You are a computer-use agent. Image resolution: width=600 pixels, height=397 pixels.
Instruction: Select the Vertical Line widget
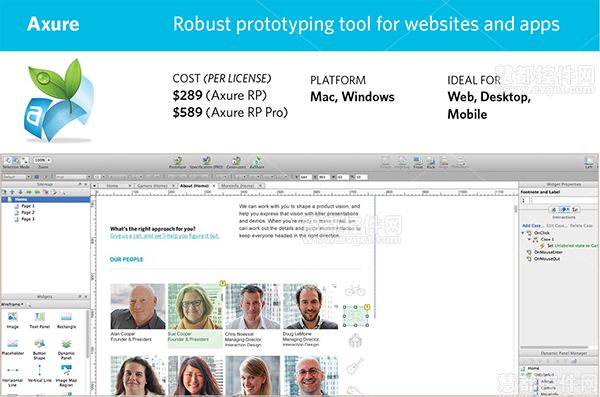click(39, 373)
